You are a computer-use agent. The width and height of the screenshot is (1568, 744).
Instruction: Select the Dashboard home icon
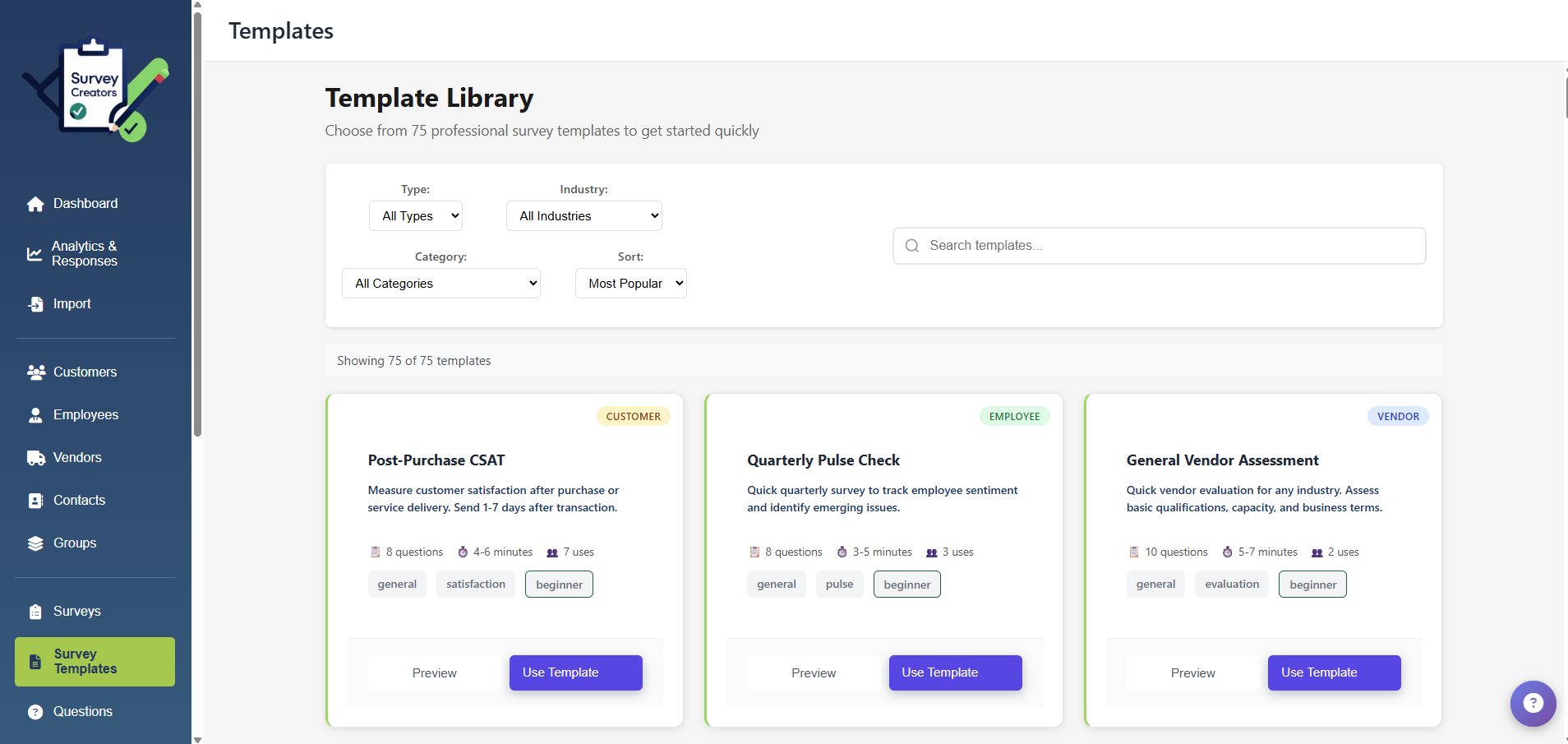pyautogui.click(x=36, y=203)
